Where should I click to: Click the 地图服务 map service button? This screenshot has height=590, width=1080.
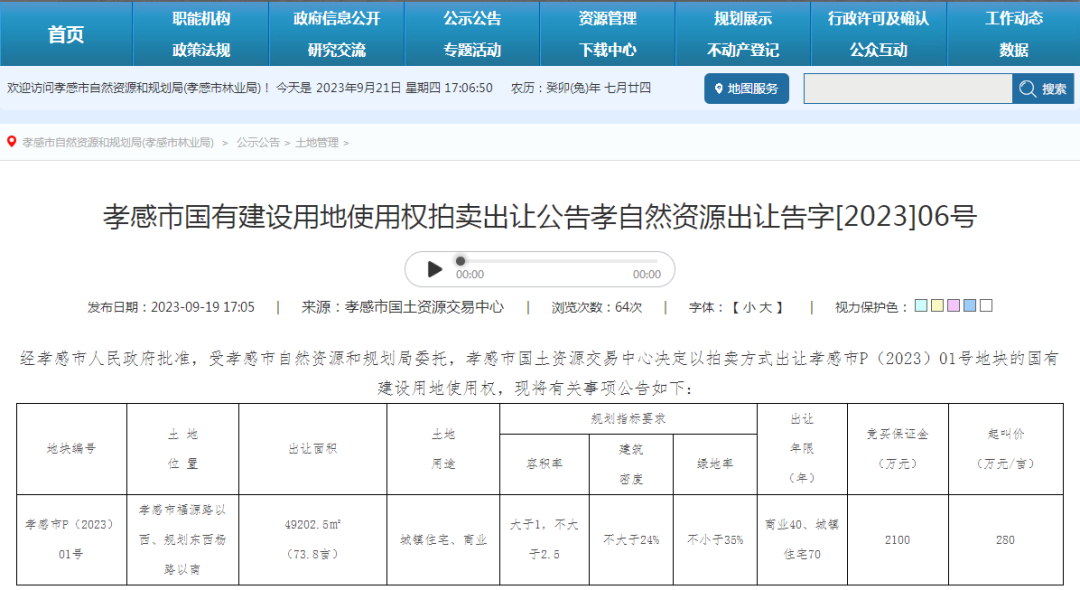(x=746, y=88)
